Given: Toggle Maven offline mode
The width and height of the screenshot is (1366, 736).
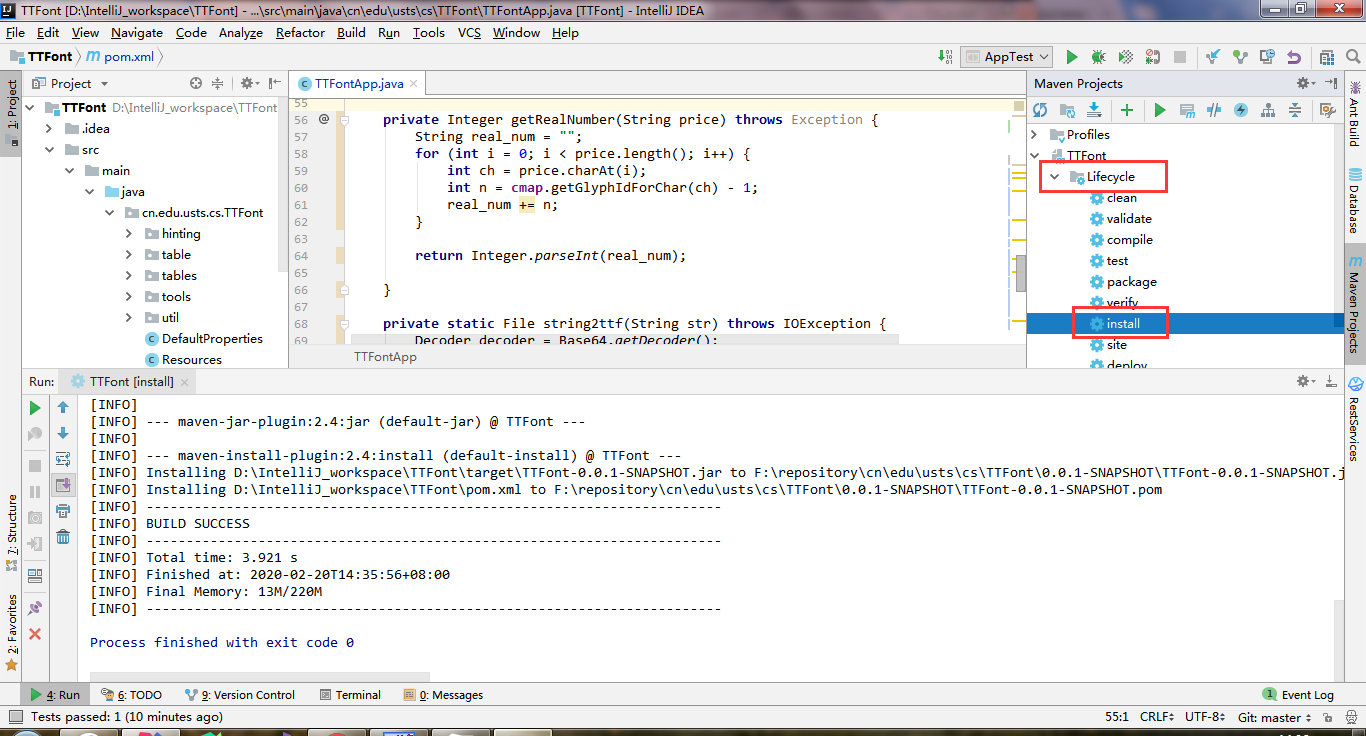Looking at the screenshot, I should (1214, 110).
